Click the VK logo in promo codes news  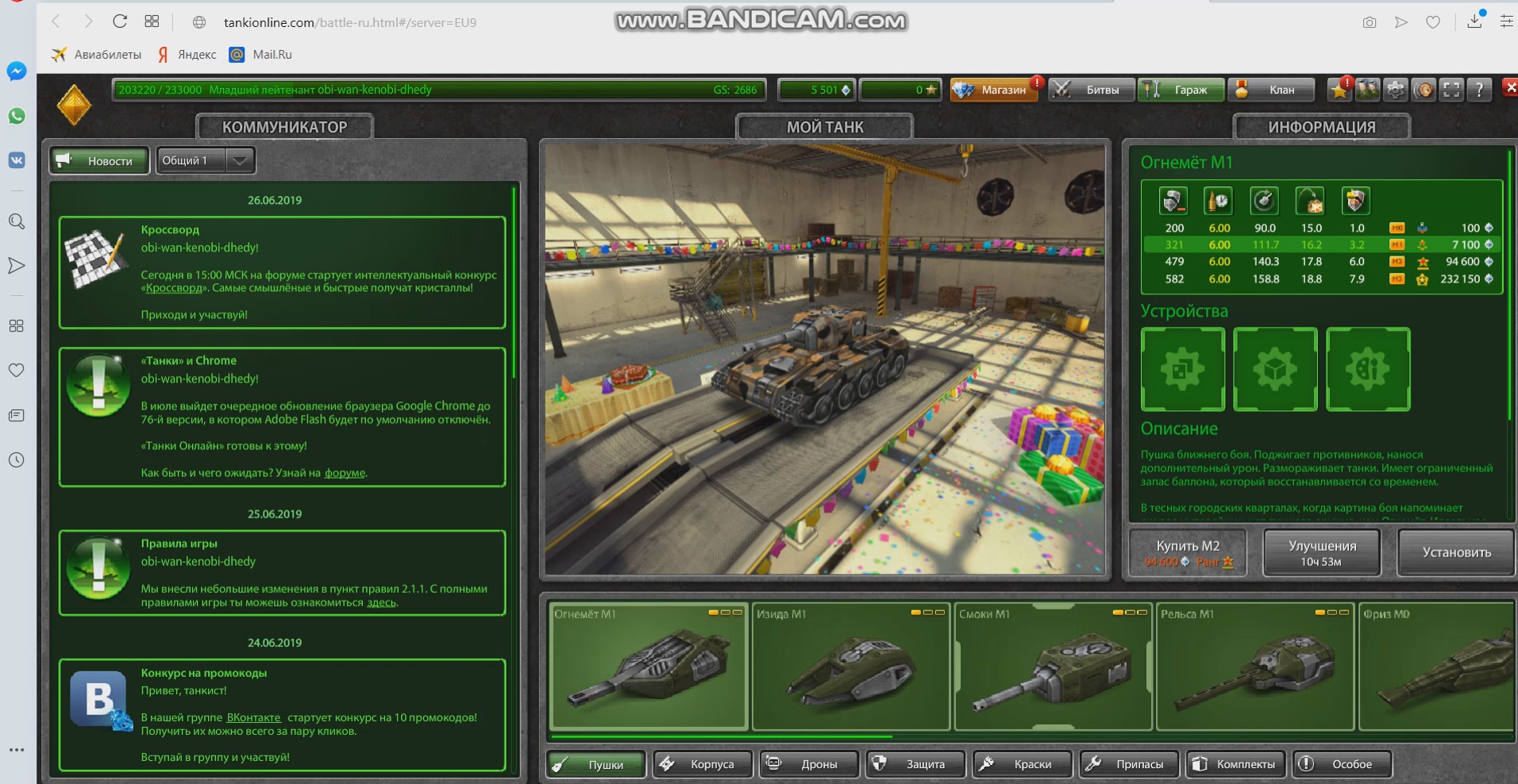(x=100, y=699)
